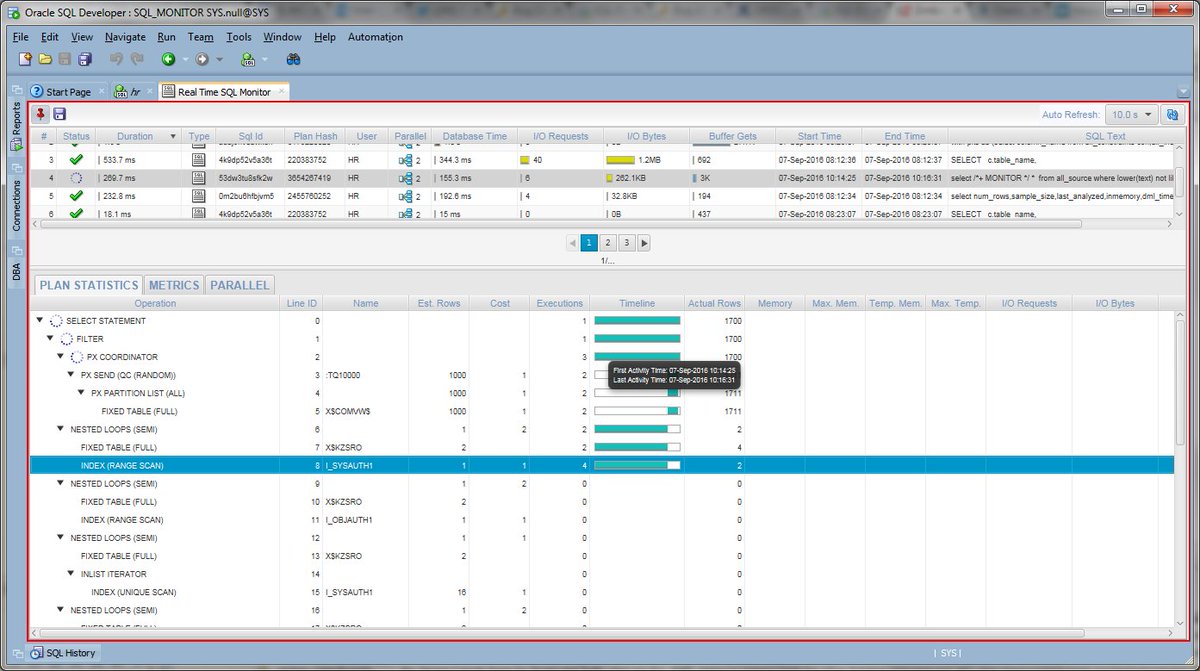Image resolution: width=1200 pixels, height=671 pixels.
Task: Click the Undo toolbar icon
Action: pos(116,60)
